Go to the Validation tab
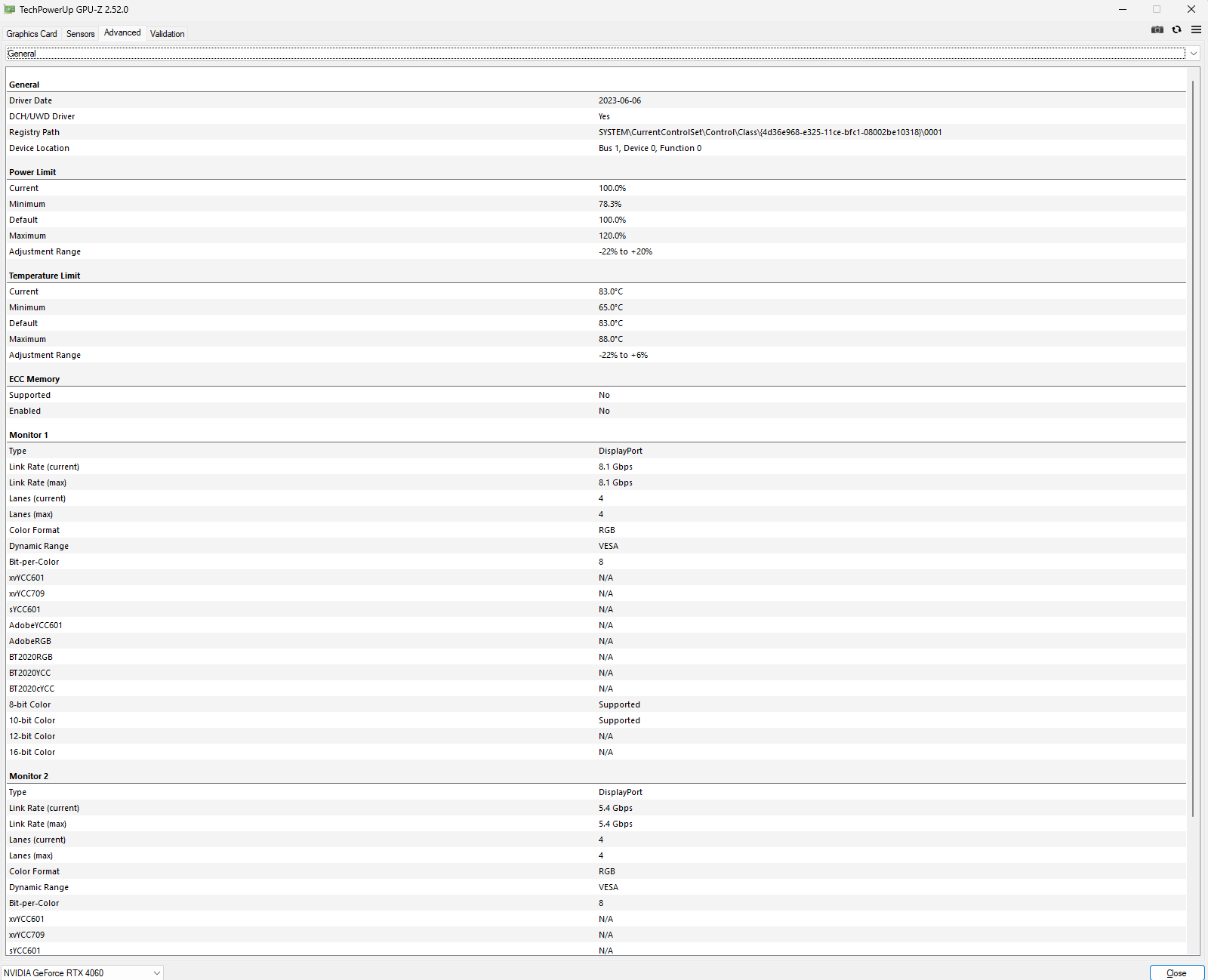Screen dimensions: 1208x980 (x=167, y=34)
